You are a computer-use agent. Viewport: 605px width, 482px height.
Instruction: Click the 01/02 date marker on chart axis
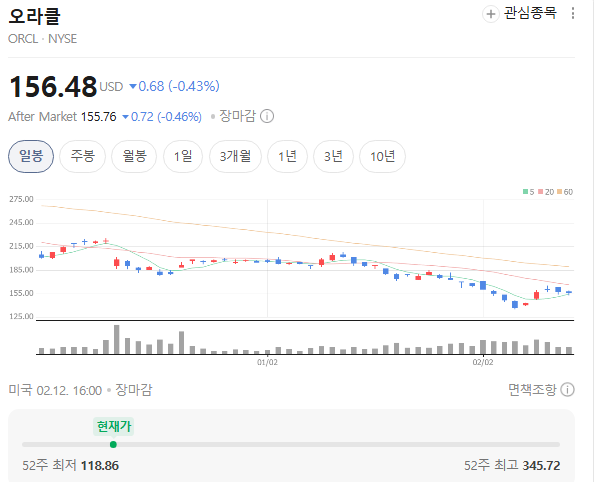267,362
